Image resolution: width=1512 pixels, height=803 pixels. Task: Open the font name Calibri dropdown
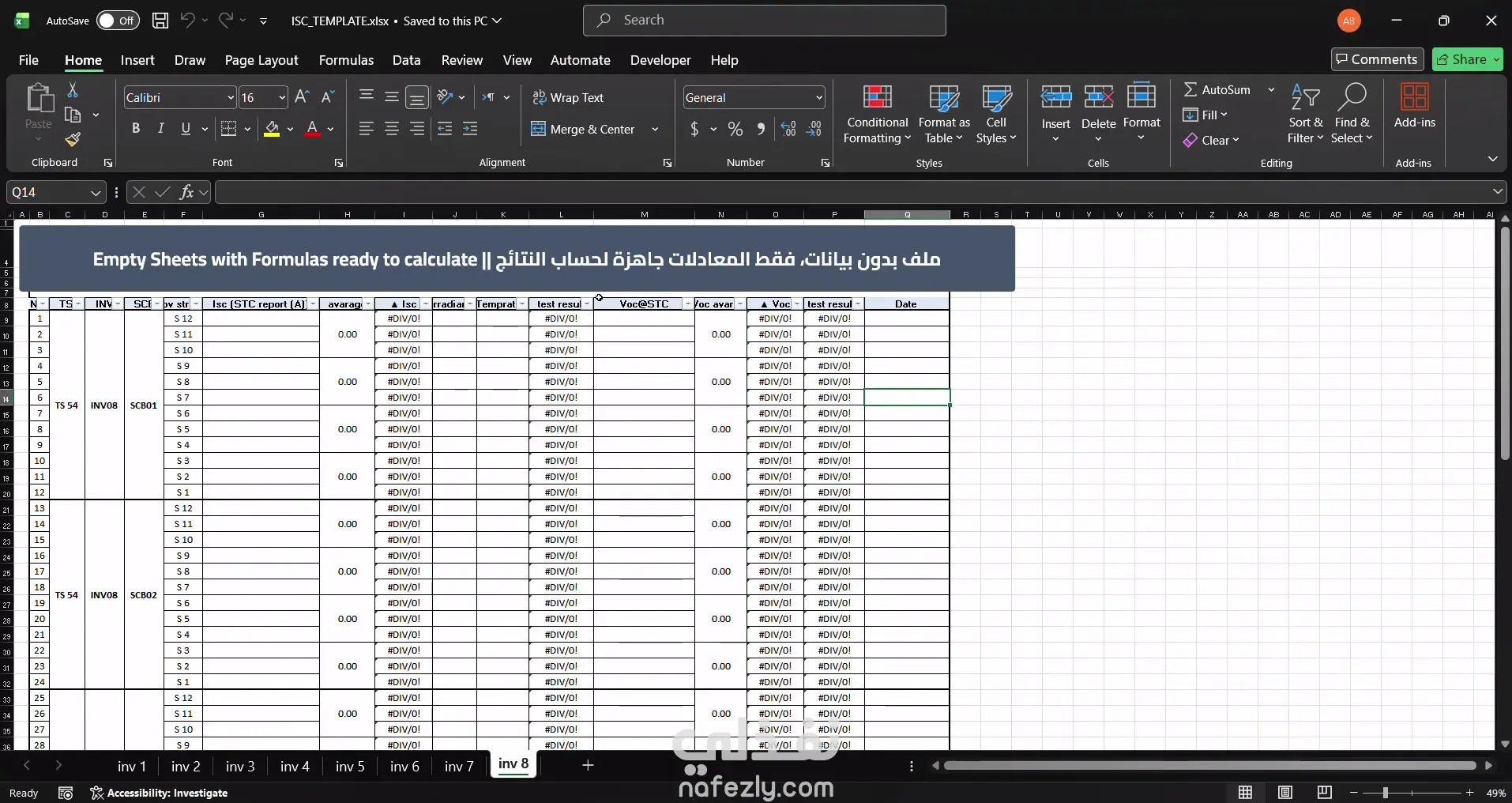point(231,98)
